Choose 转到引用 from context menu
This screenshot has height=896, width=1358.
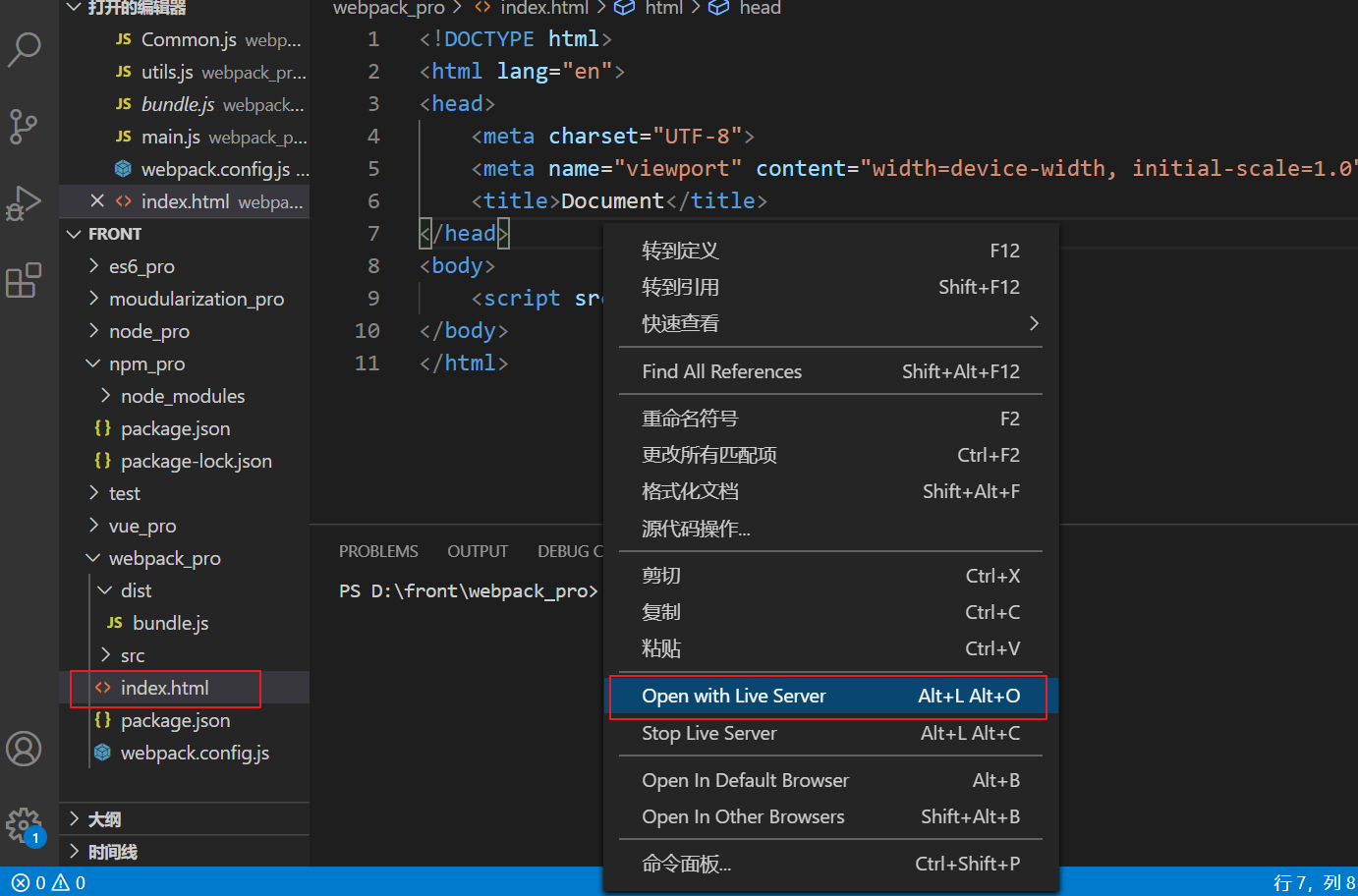point(830,287)
